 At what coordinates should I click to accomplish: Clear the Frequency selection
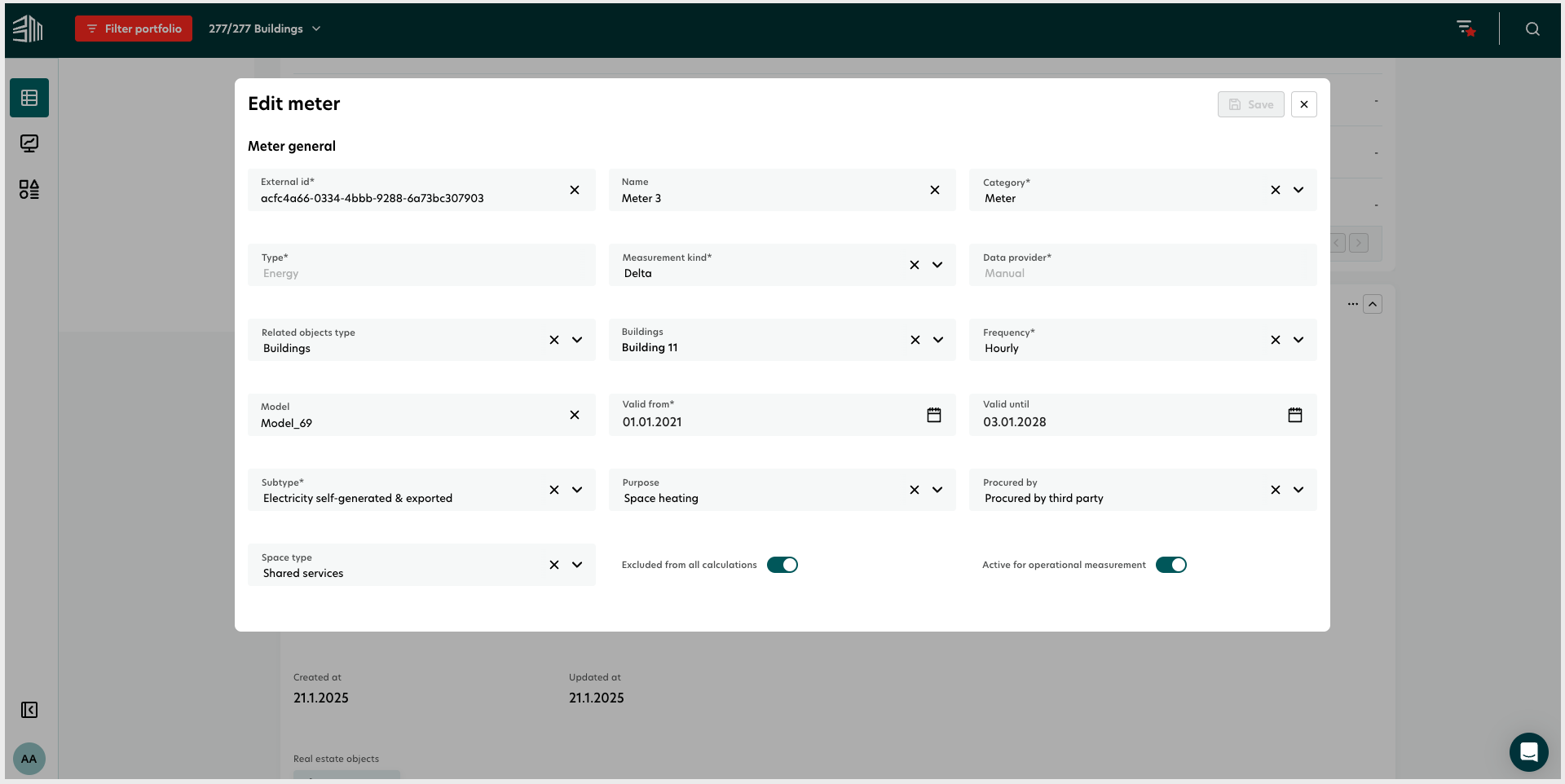(1276, 340)
